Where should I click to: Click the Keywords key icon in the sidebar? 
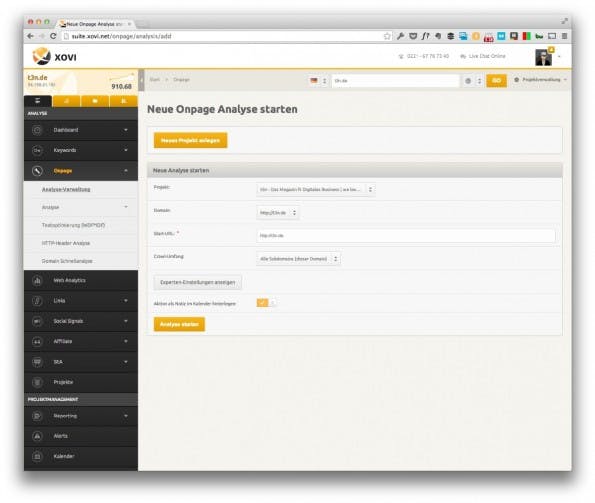[x=37, y=151]
